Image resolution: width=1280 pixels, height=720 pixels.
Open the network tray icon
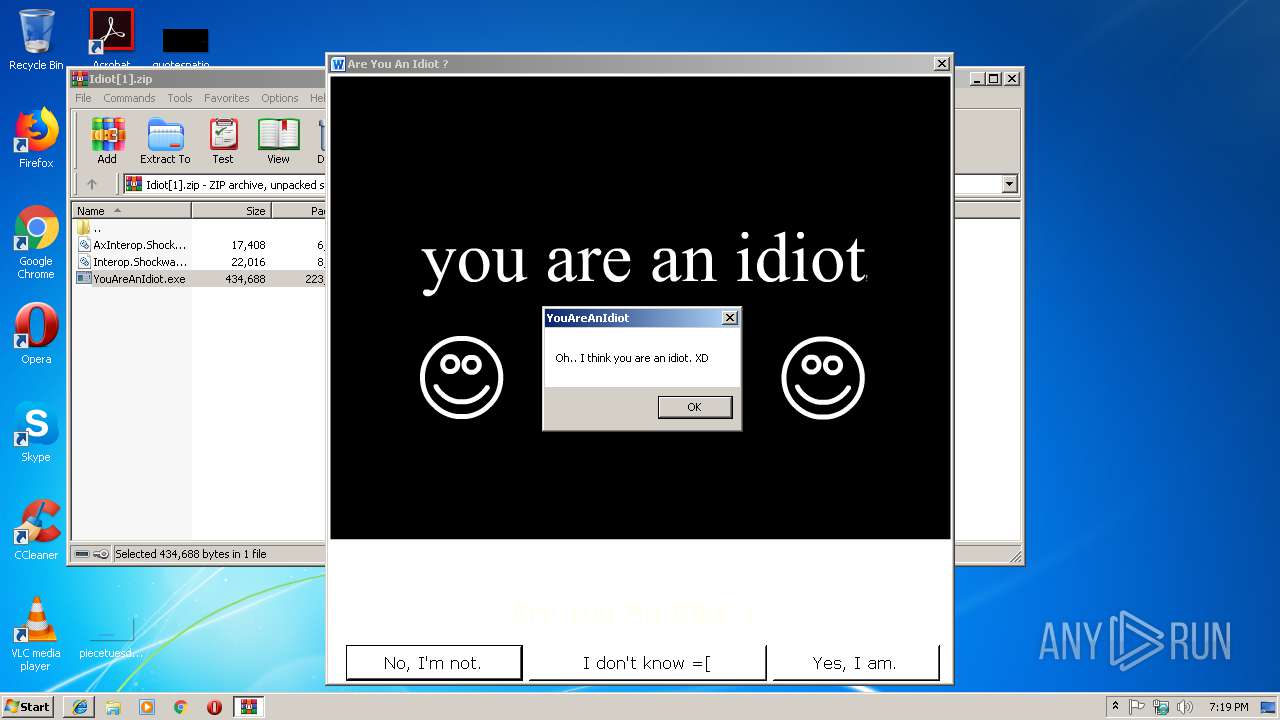1161,707
